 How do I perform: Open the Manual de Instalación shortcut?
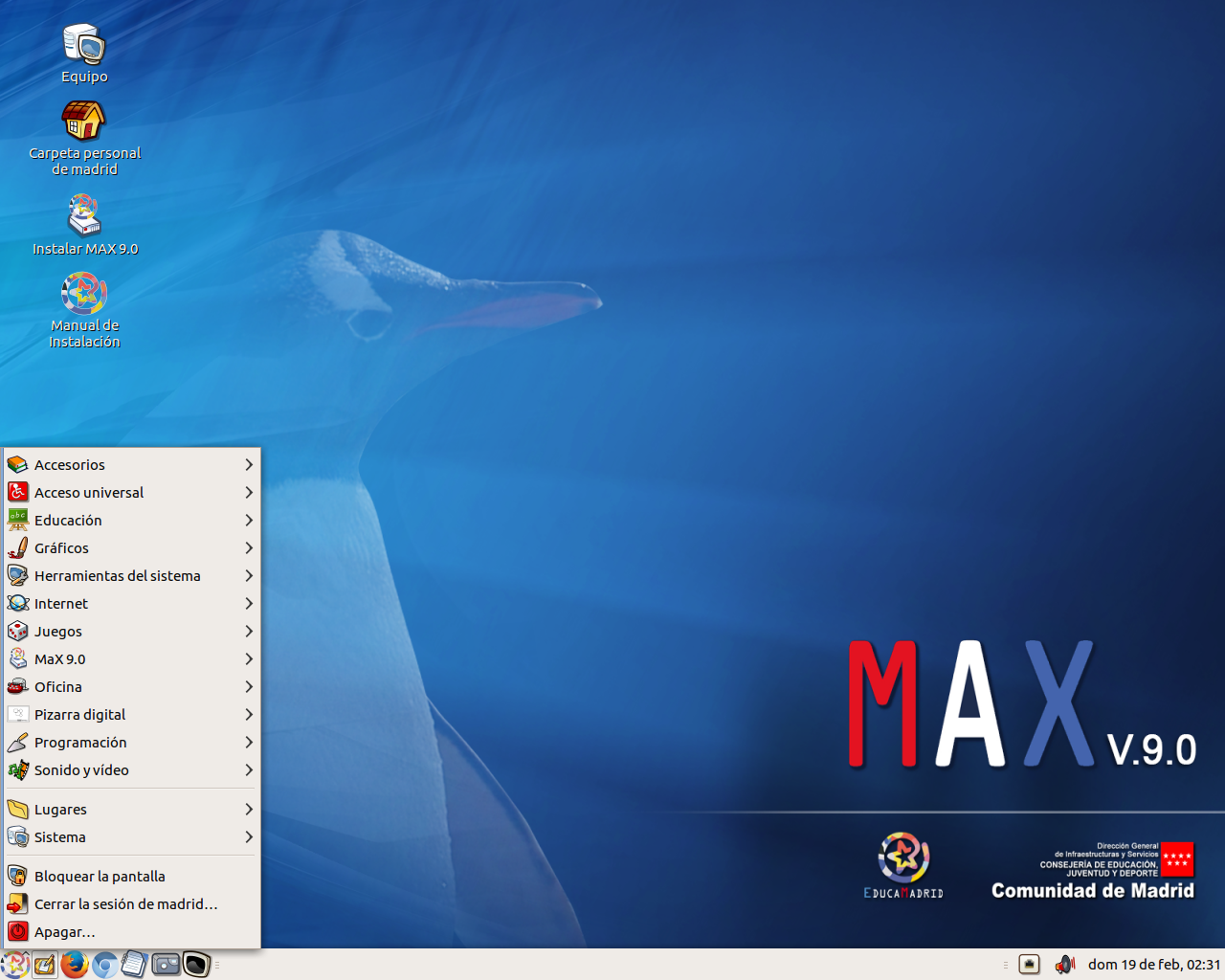click(84, 311)
